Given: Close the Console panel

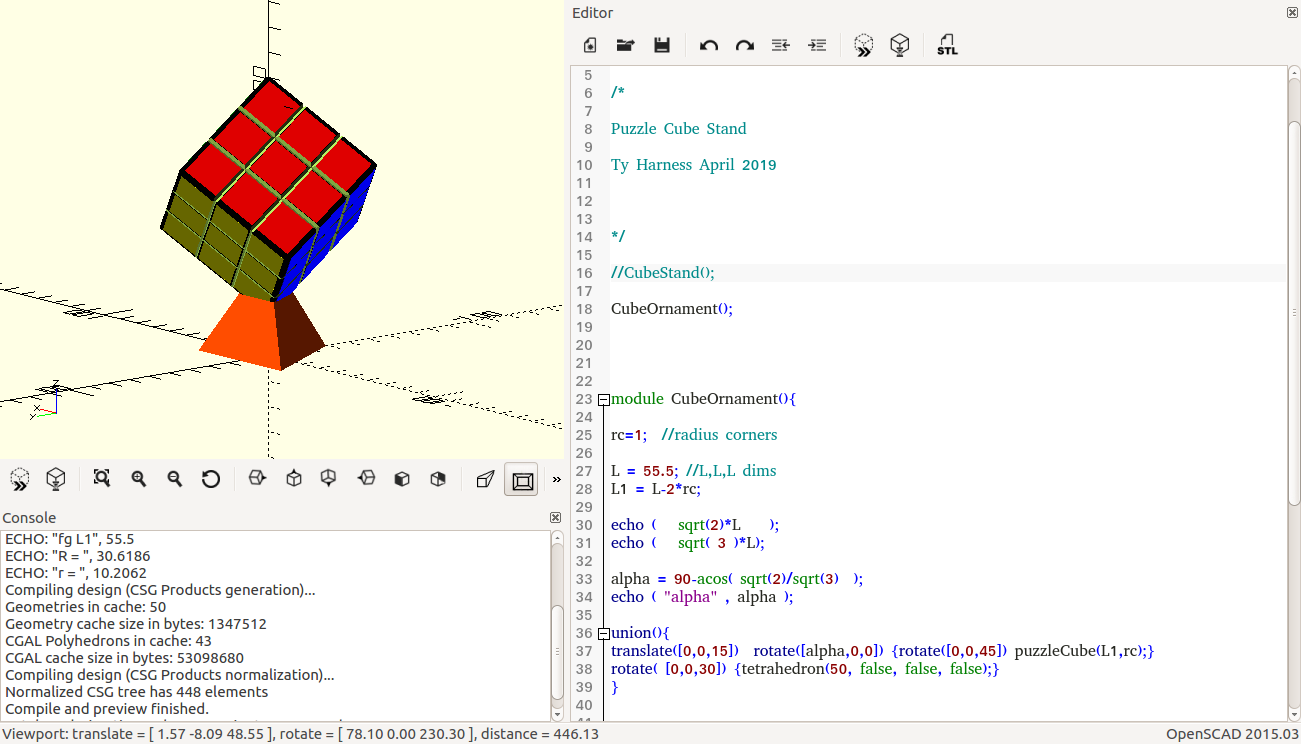Looking at the screenshot, I should pos(555,517).
